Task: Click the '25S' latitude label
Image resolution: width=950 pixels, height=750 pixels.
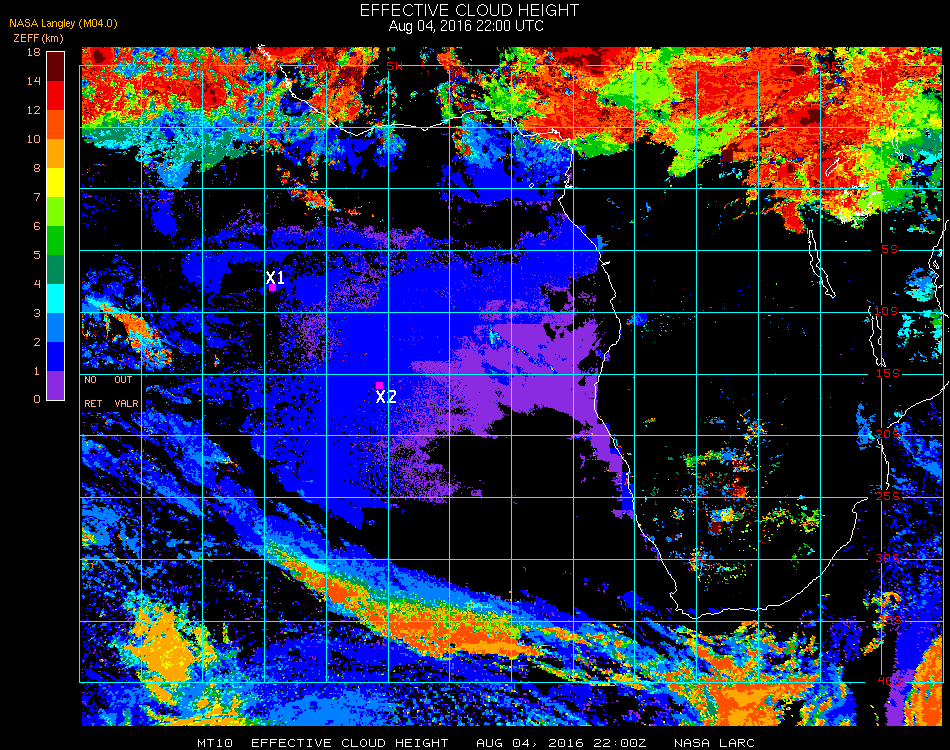Action: coord(888,496)
